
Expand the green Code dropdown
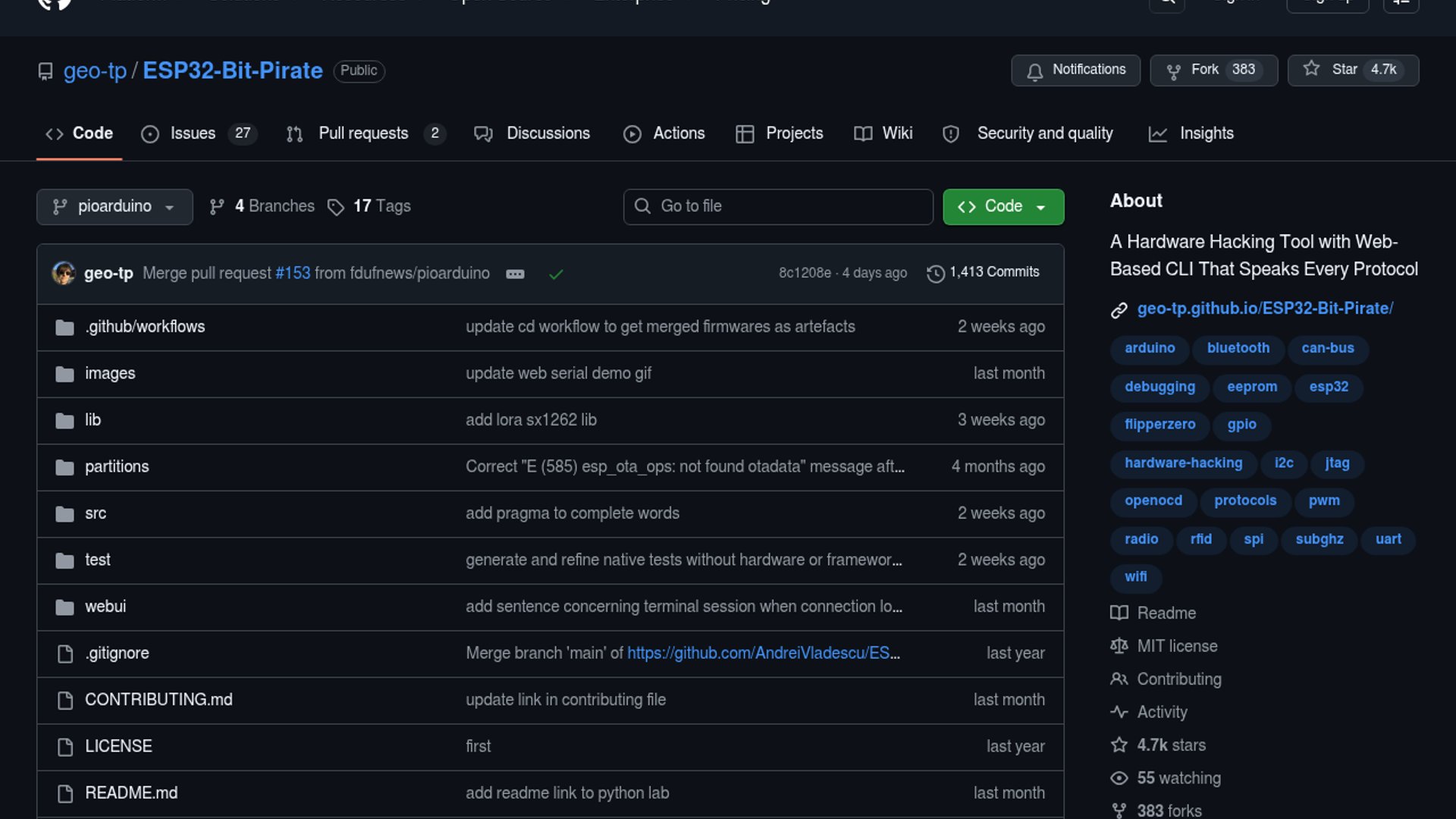click(x=1003, y=206)
